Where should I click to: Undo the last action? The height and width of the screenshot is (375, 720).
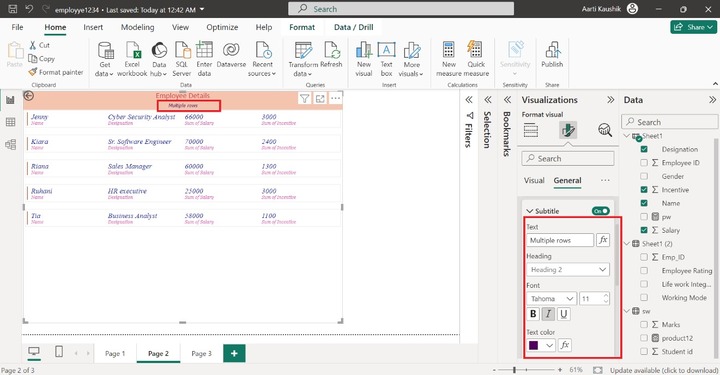[x=29, y=9]
